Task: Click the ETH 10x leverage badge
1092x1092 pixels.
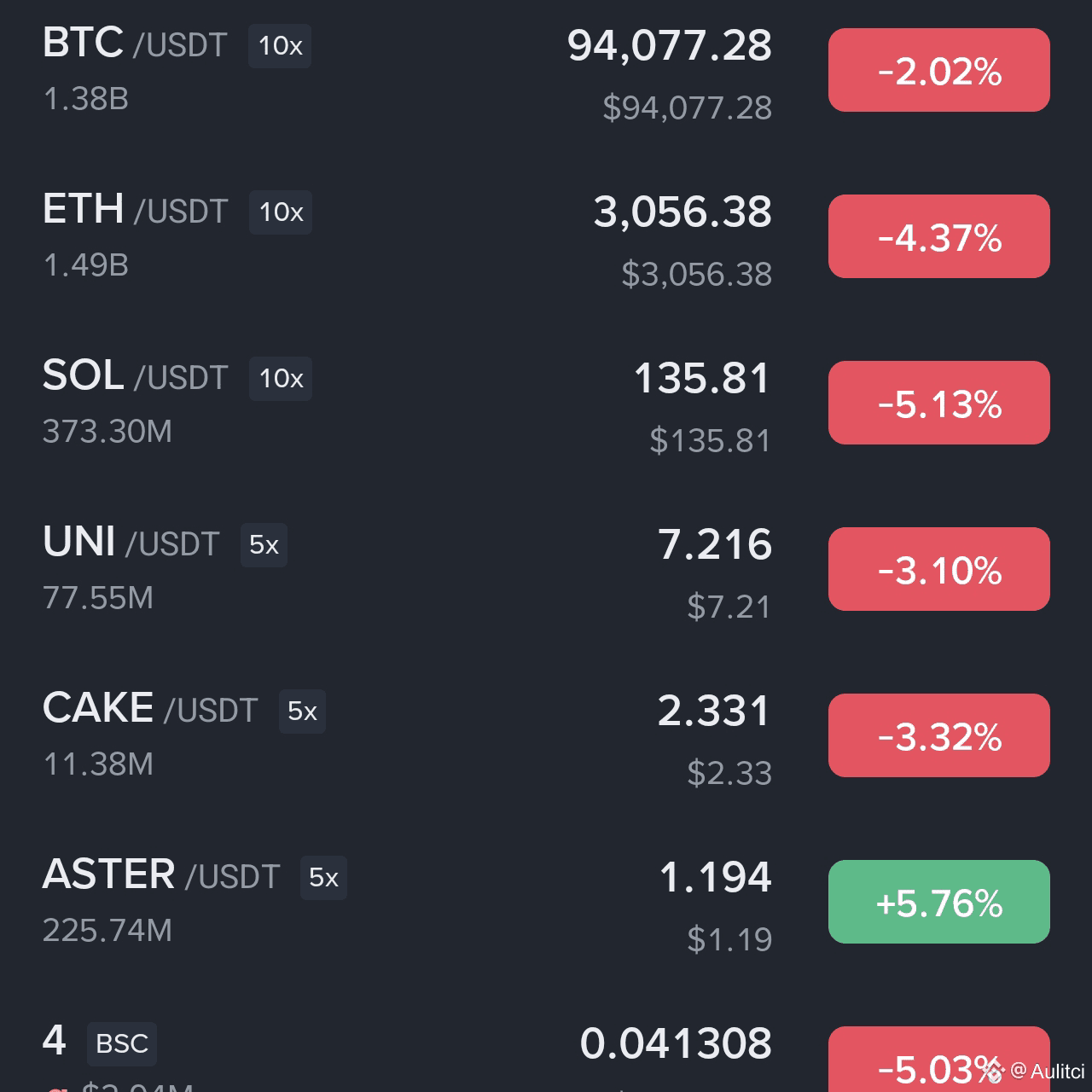Action: (x=281, y=212)
